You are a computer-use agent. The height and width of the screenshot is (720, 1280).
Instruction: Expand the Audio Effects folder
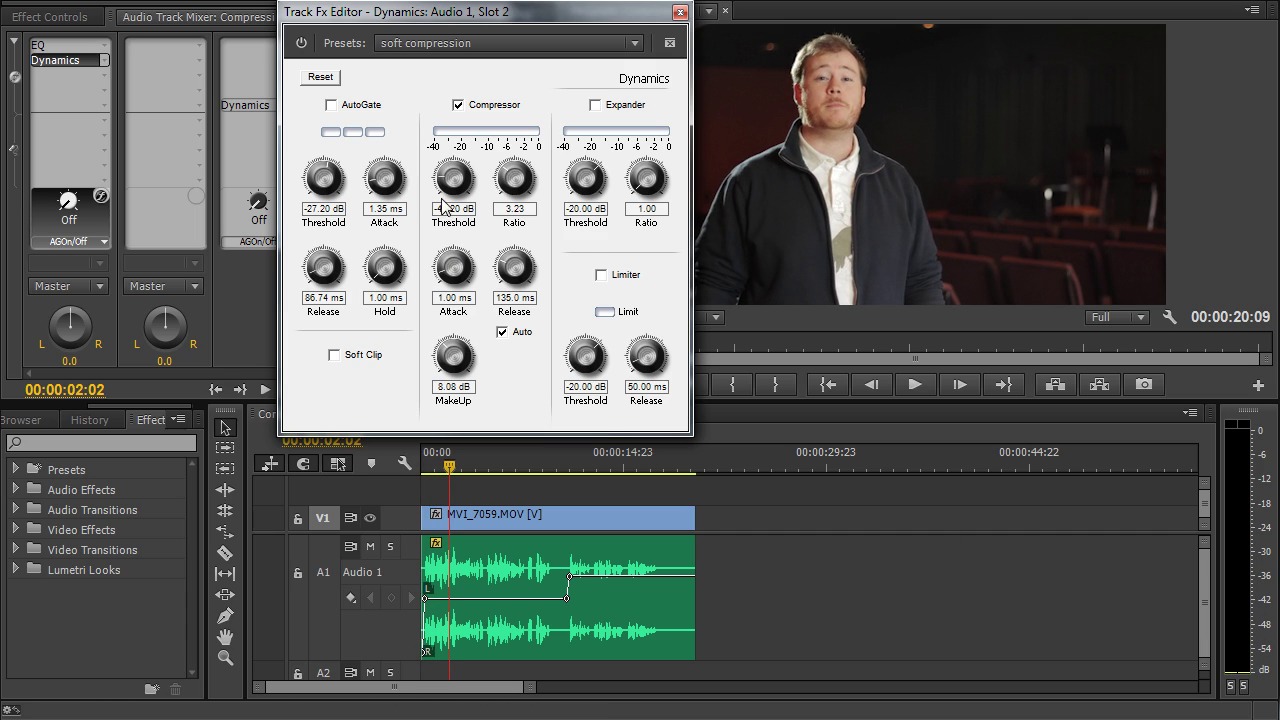[x=15, y=490]
